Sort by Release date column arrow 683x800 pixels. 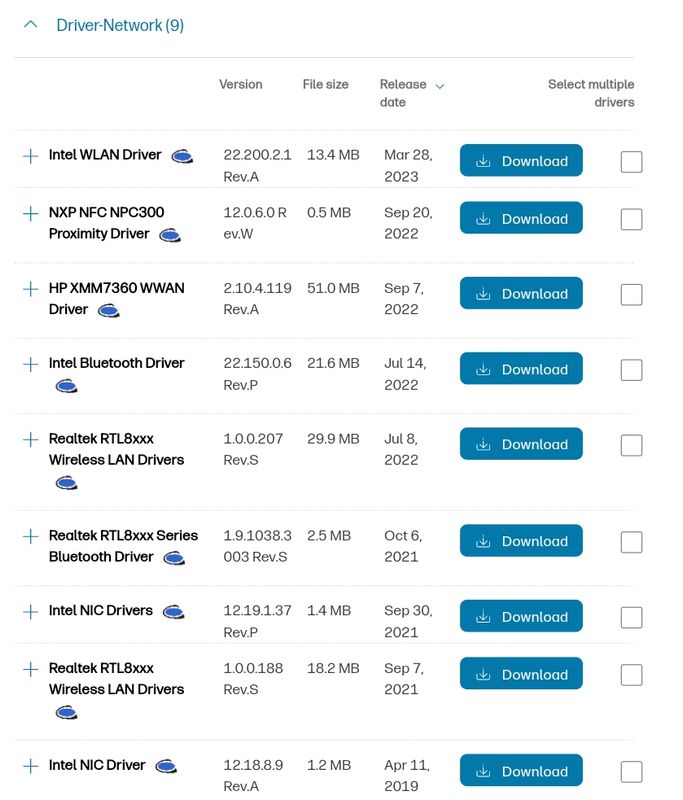[440, 86]
